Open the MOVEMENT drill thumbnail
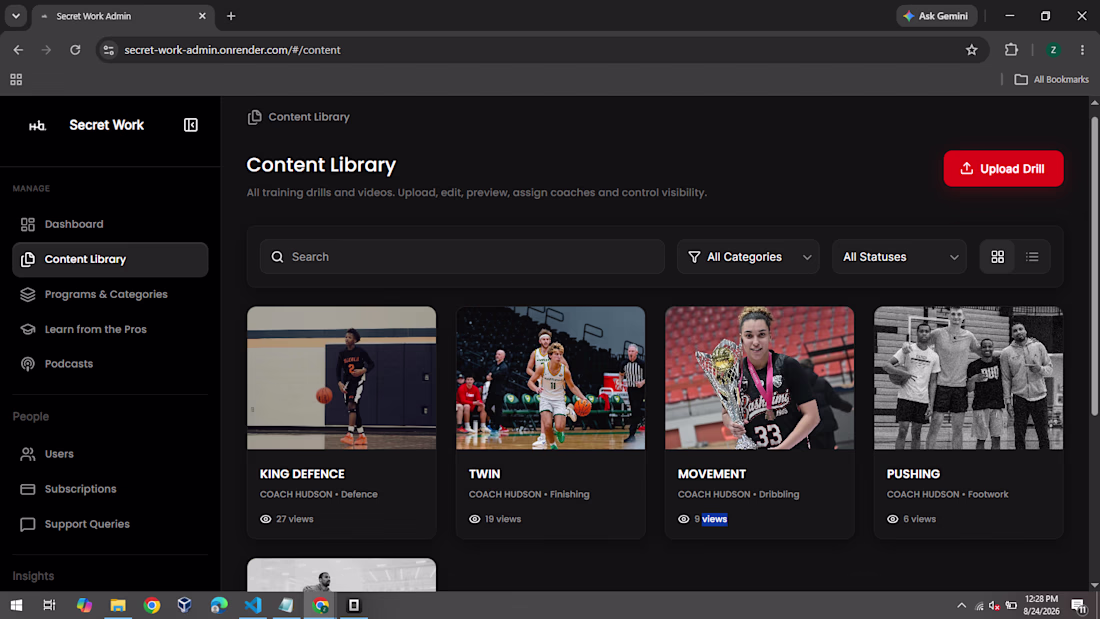 coord(760,378)
